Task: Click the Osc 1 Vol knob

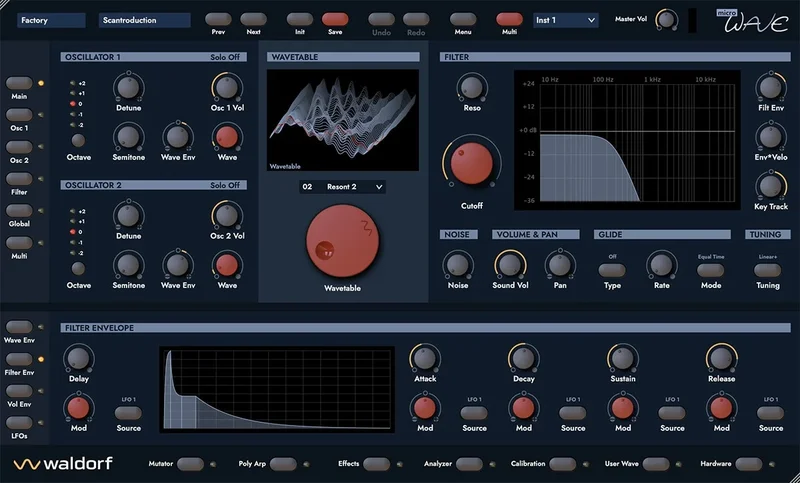Action: point(227,87)
